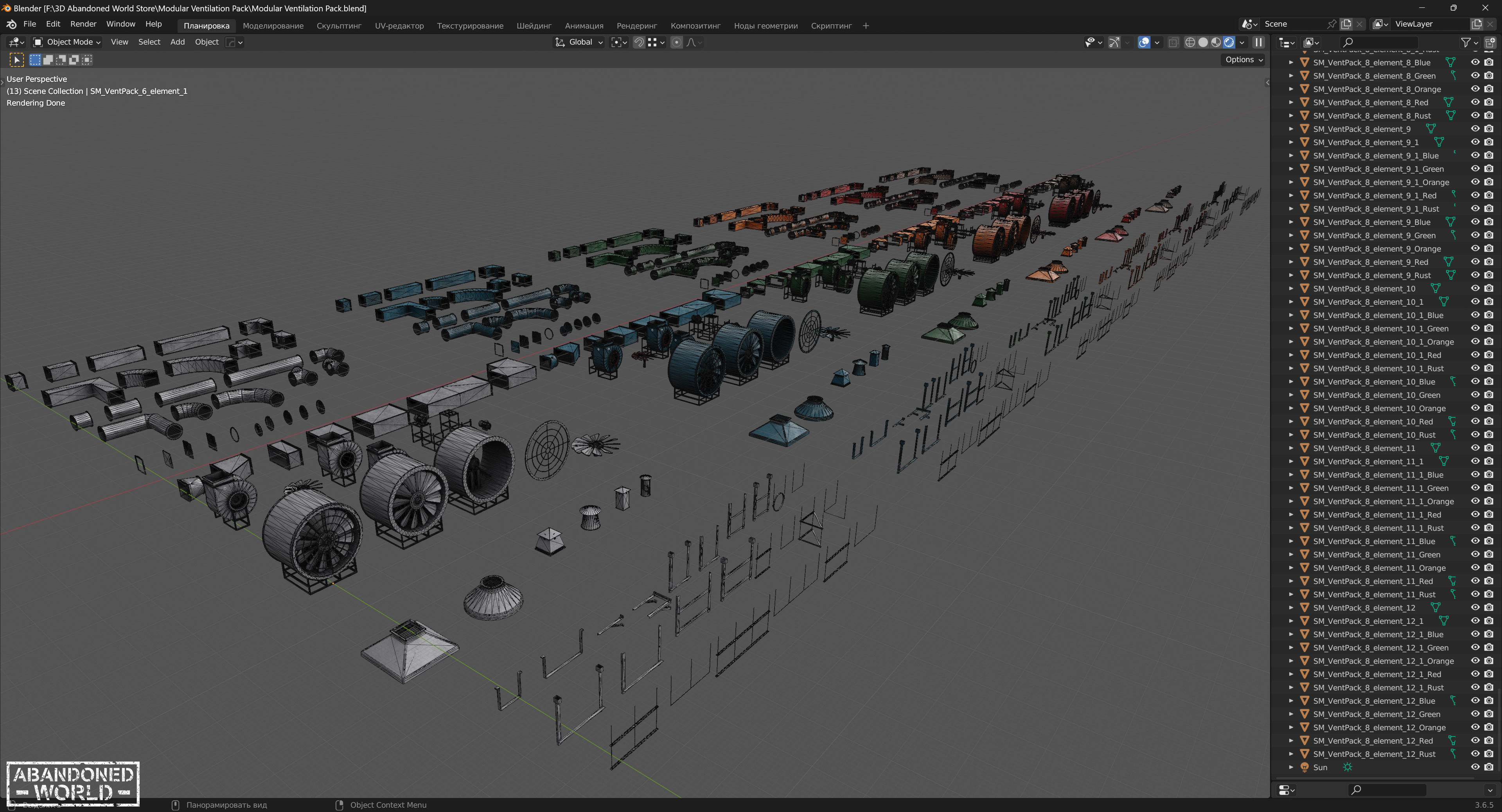This screenshot has height=812, width=1502.
Task: Choose the Subtract Selection mode icon
Action: coord(61,59)
